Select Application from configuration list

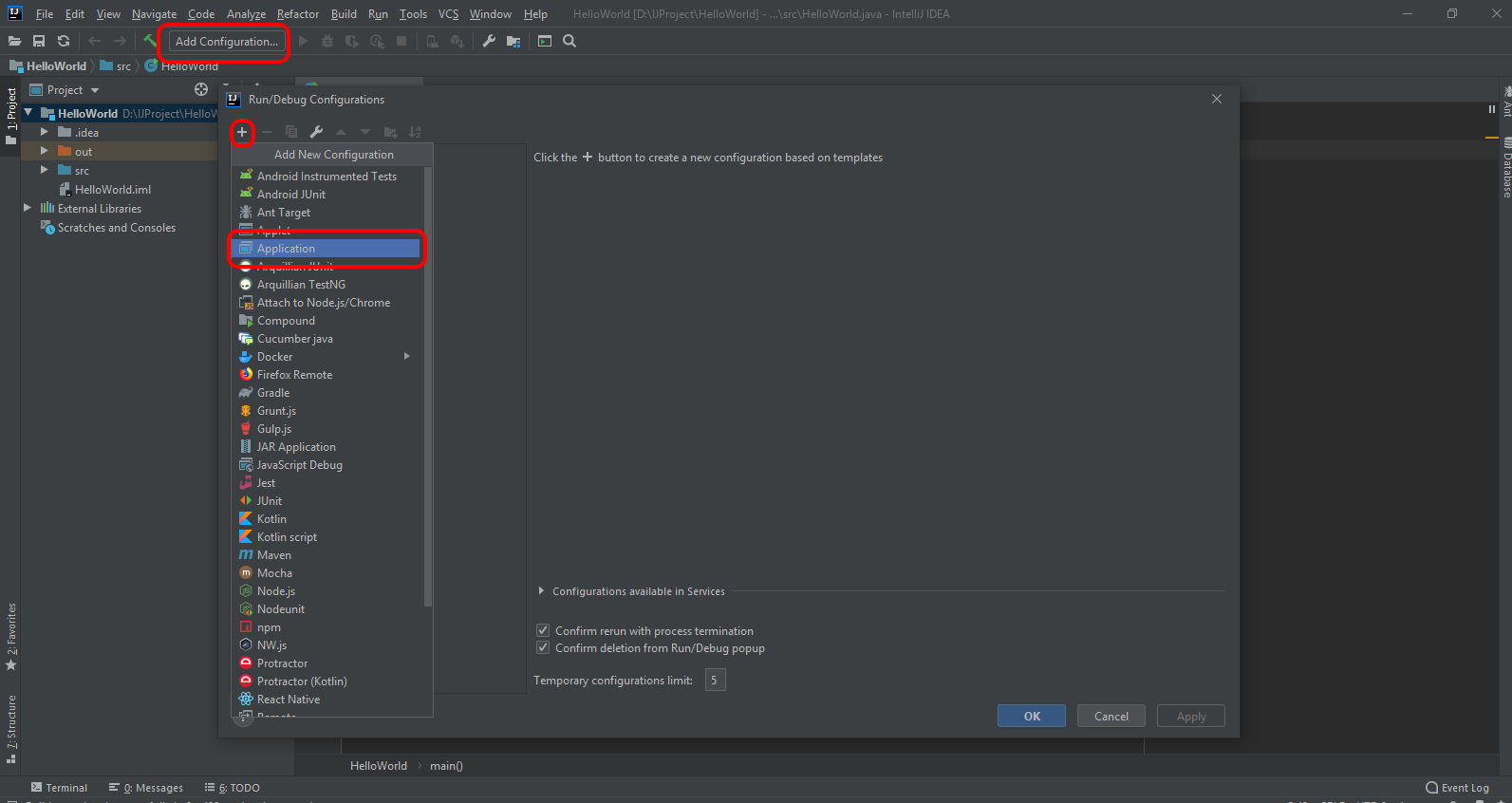tap(326, 249)
